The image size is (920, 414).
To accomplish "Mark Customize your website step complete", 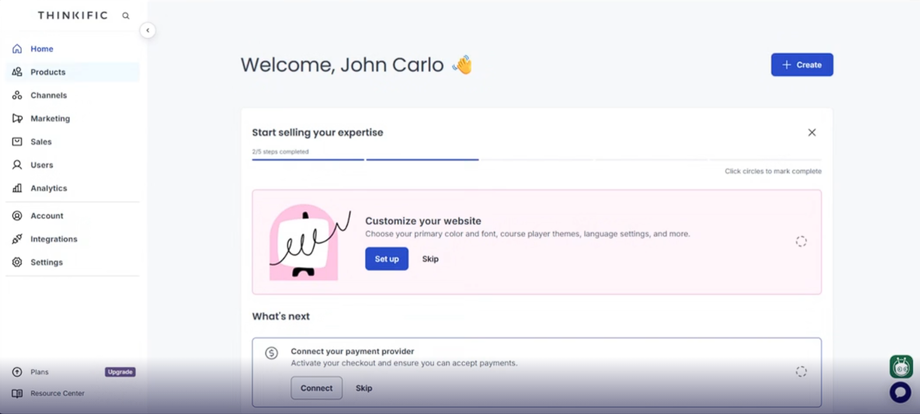I will coord(801,241).
